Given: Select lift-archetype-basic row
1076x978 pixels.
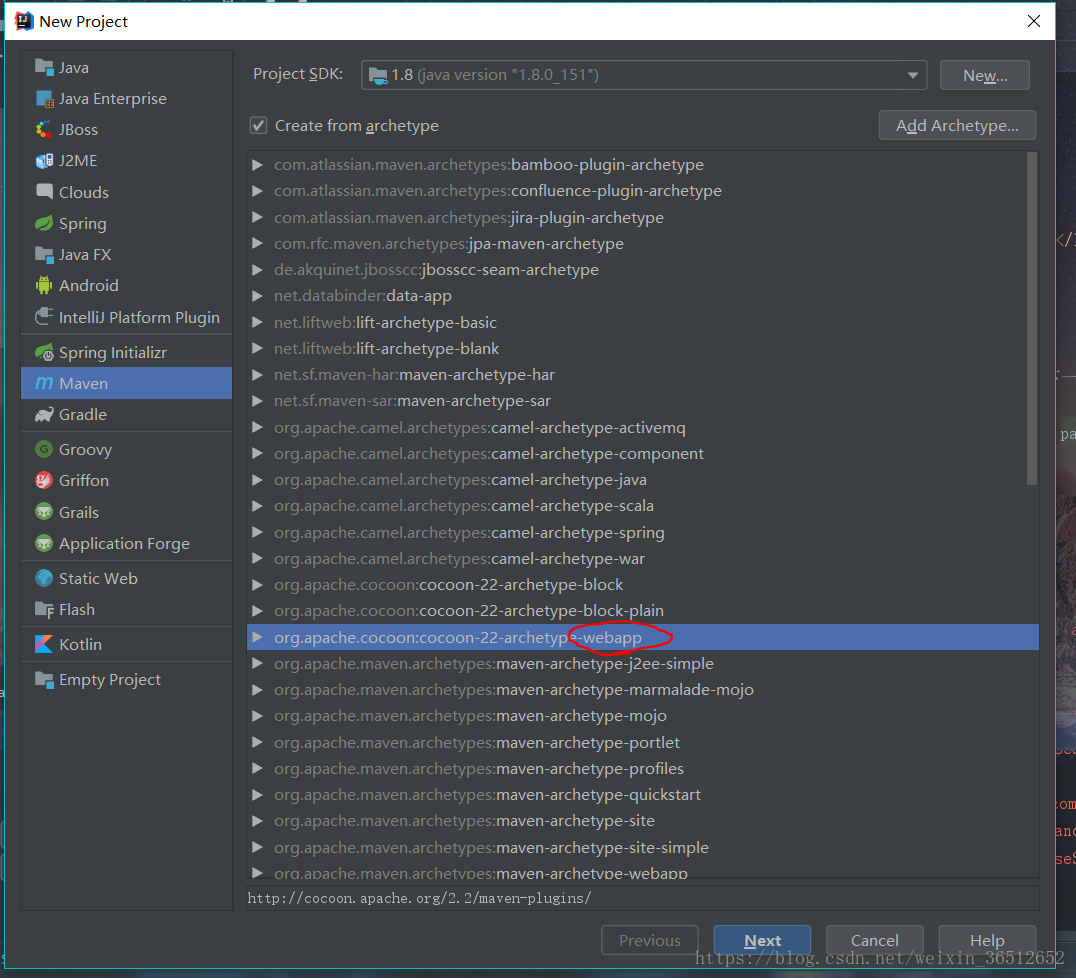Looking at the screenshot, I should [x=642, y=323].
